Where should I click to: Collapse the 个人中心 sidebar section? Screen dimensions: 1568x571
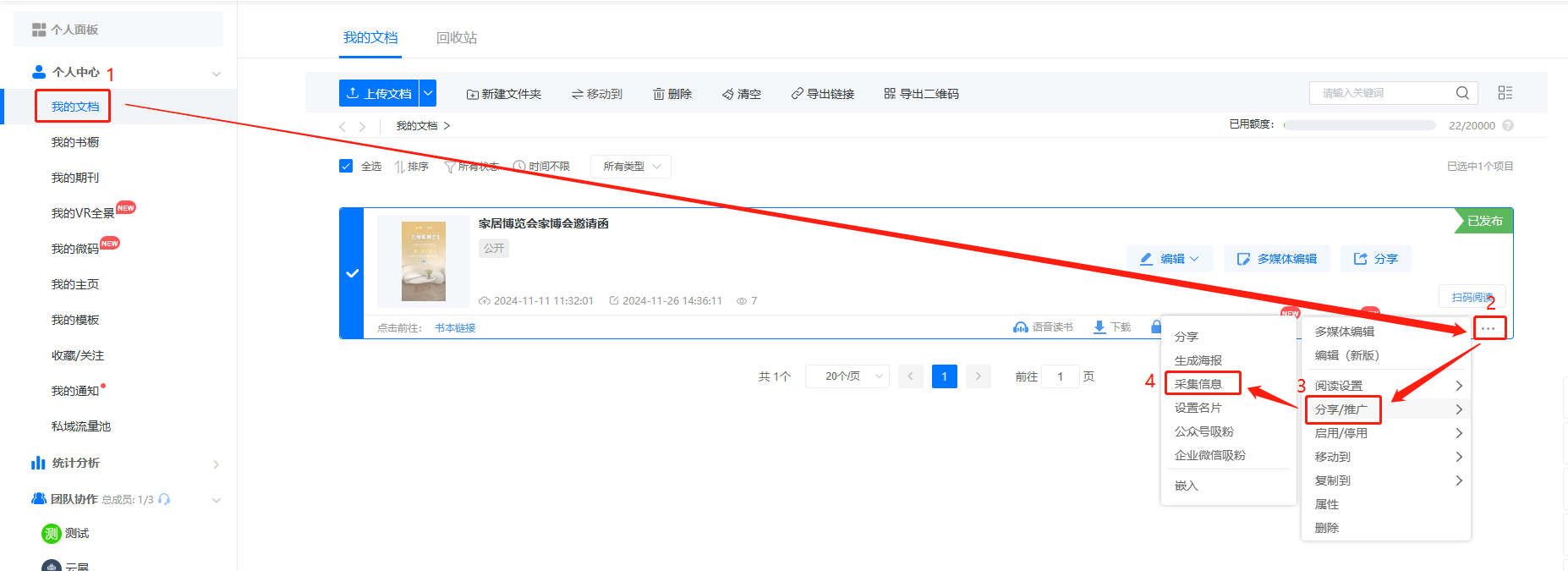217,74
